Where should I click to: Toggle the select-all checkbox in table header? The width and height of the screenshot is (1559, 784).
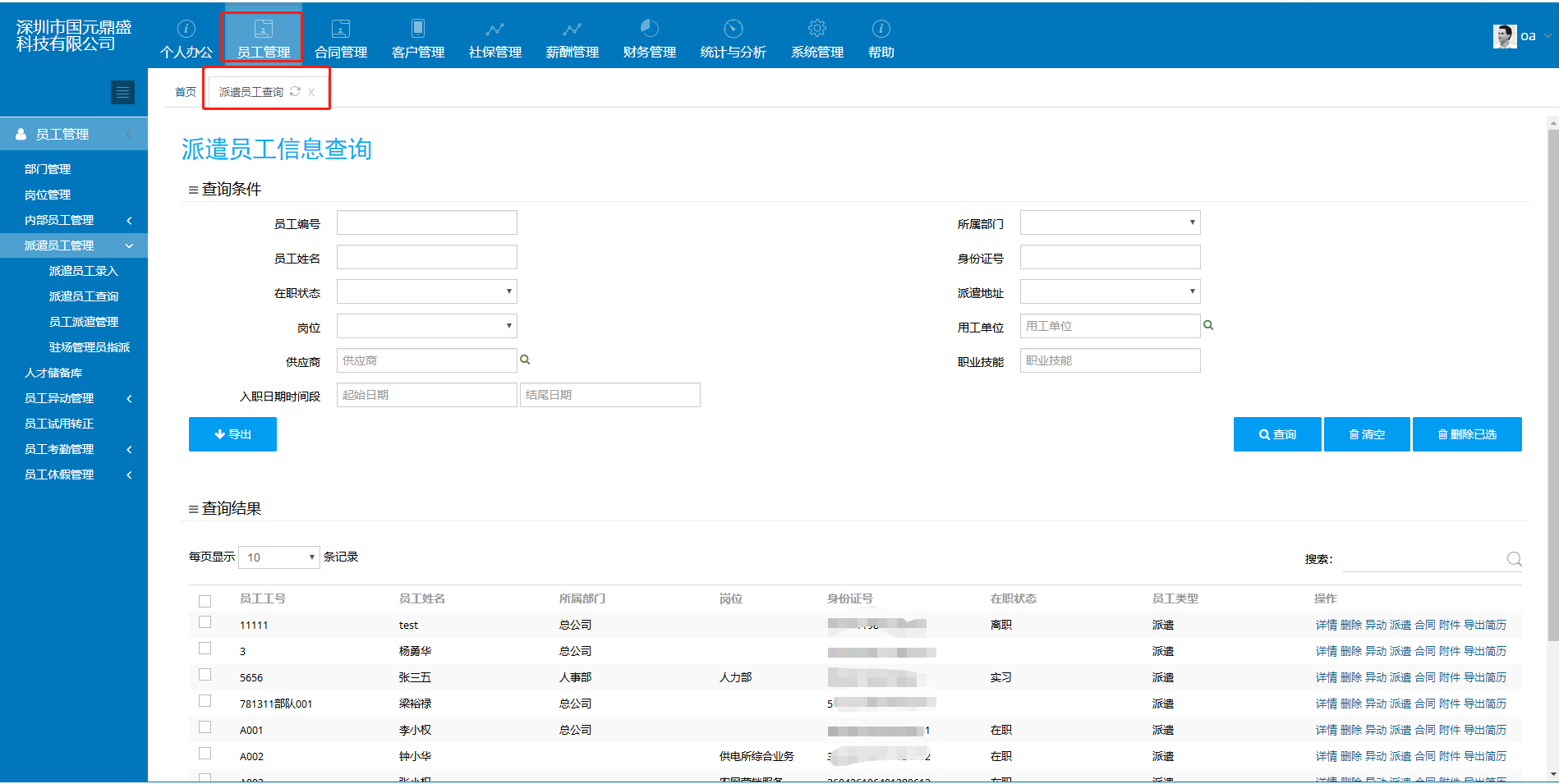click(205, 601)
